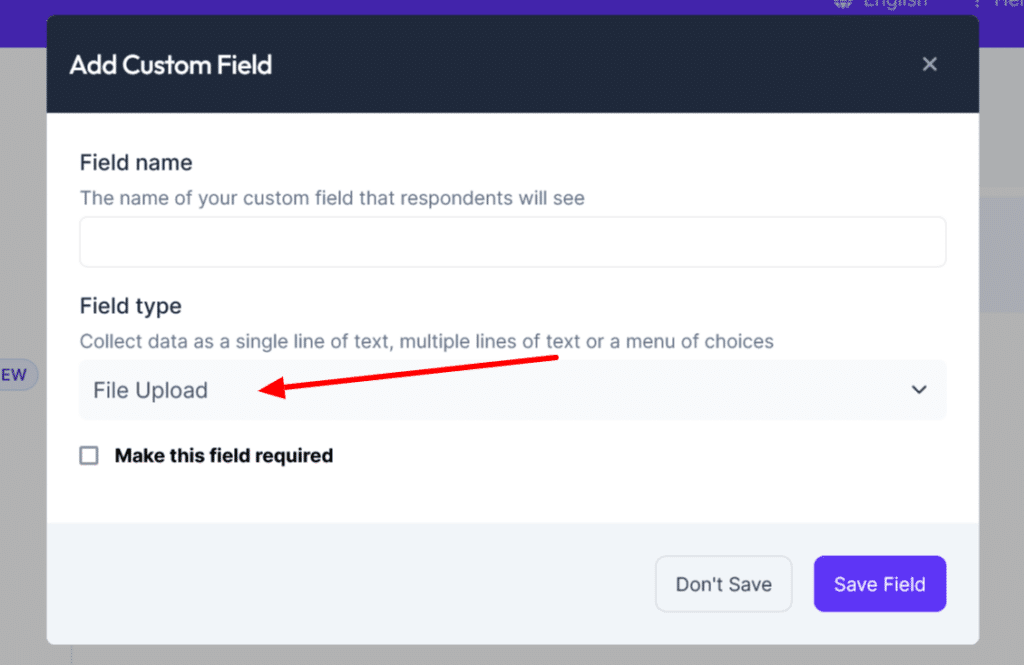Image resolution: width=1024 pixels, height=665 pixels.
Task: Close the Add Custom Field dialog
Action: (930, 64)
